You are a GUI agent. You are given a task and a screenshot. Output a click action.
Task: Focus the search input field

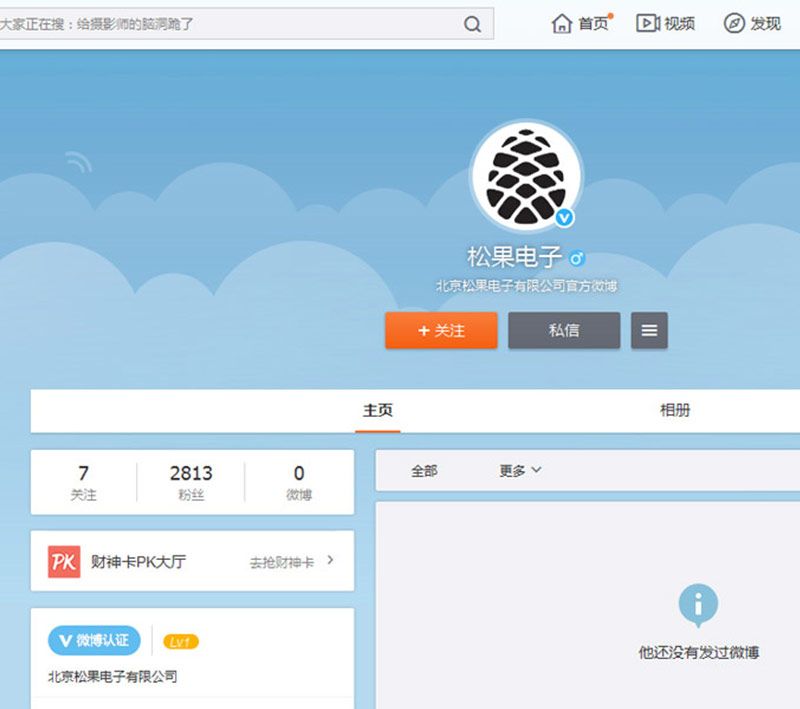(x=230, y=24)
